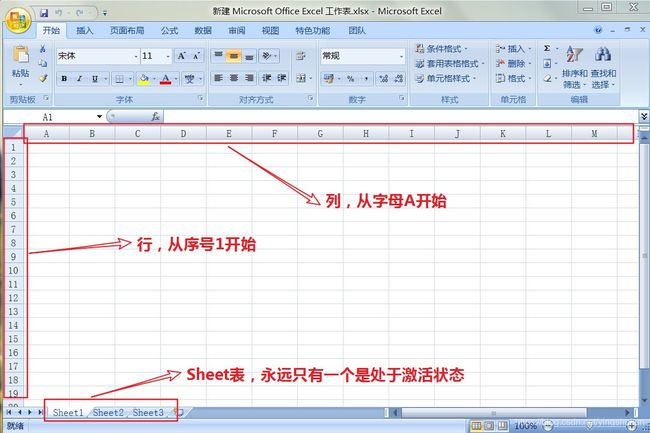
Task: Toggle bold formatting
Action: pos(64,78)
